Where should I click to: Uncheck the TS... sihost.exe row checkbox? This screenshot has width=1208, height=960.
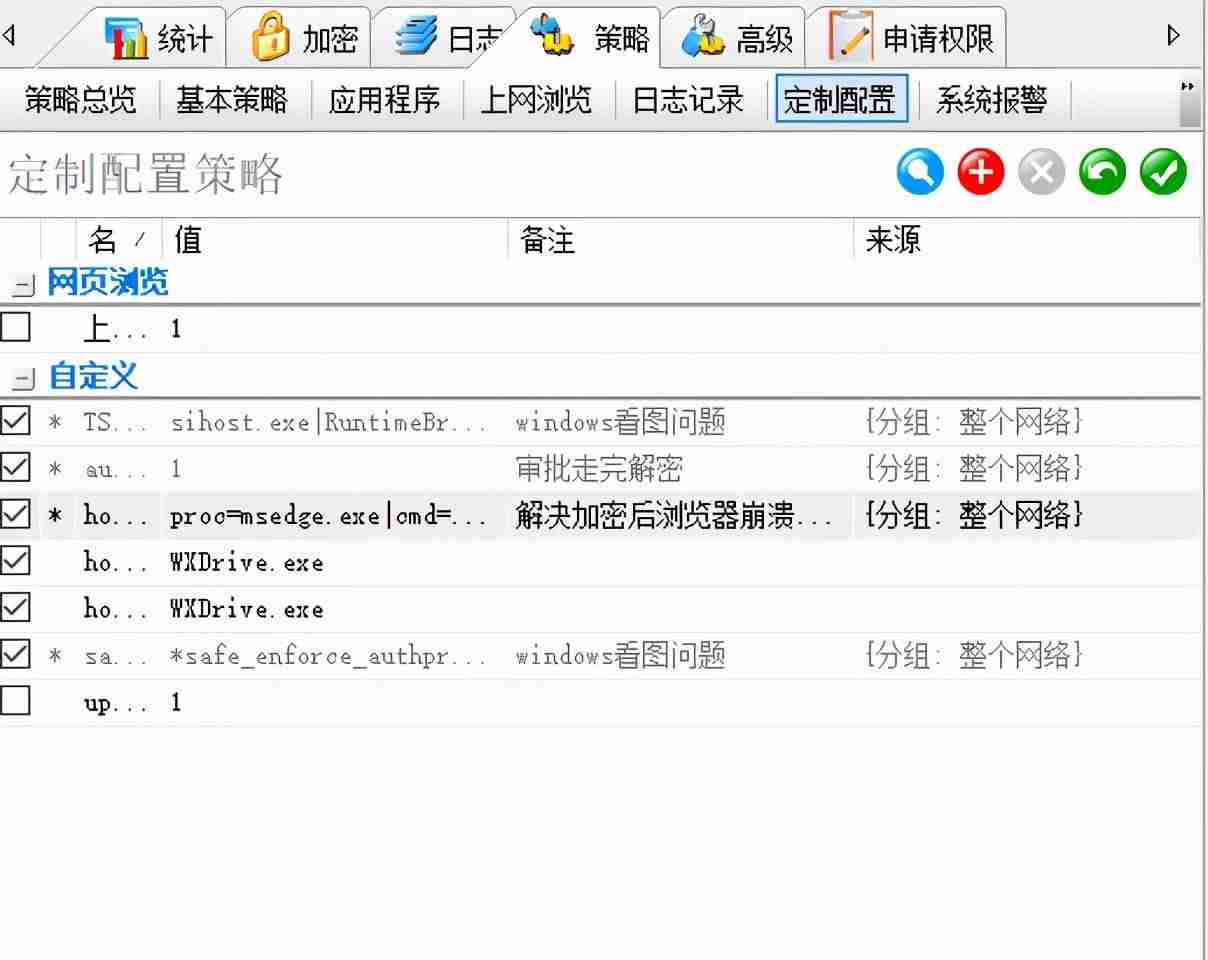tap(16, 421)
